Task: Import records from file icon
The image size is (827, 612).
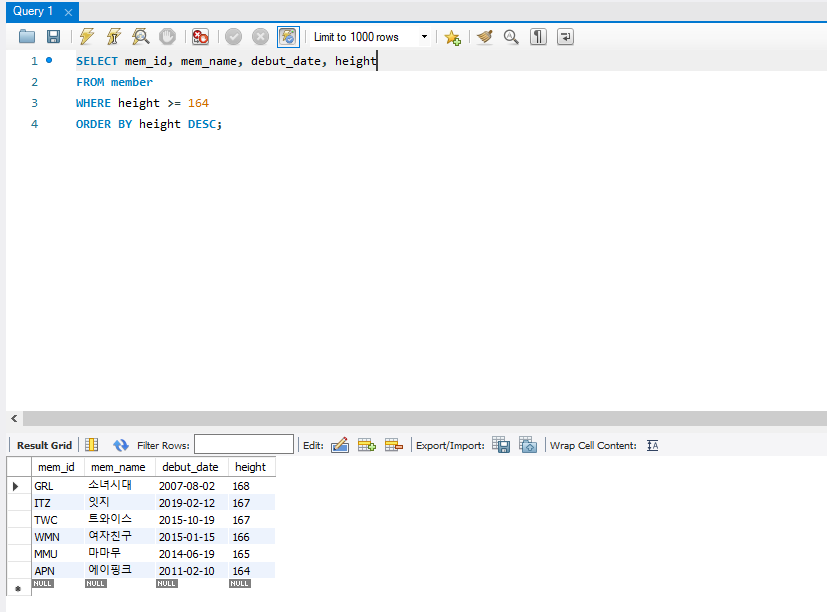Action: pos(528,444)
